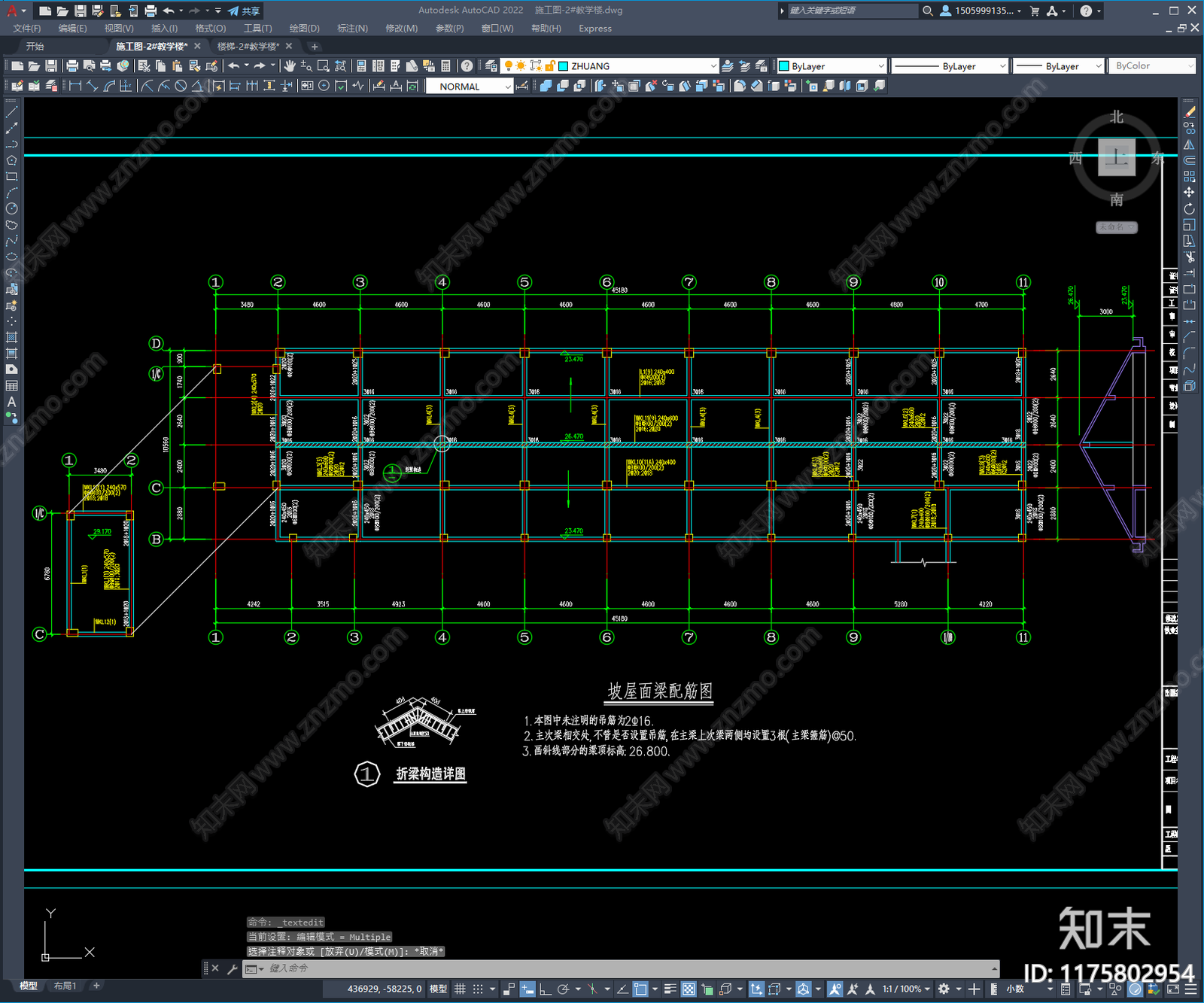Toggle snap mode in status bar
Screen dimensions: 1204x1003
click(x=478, y=989)
